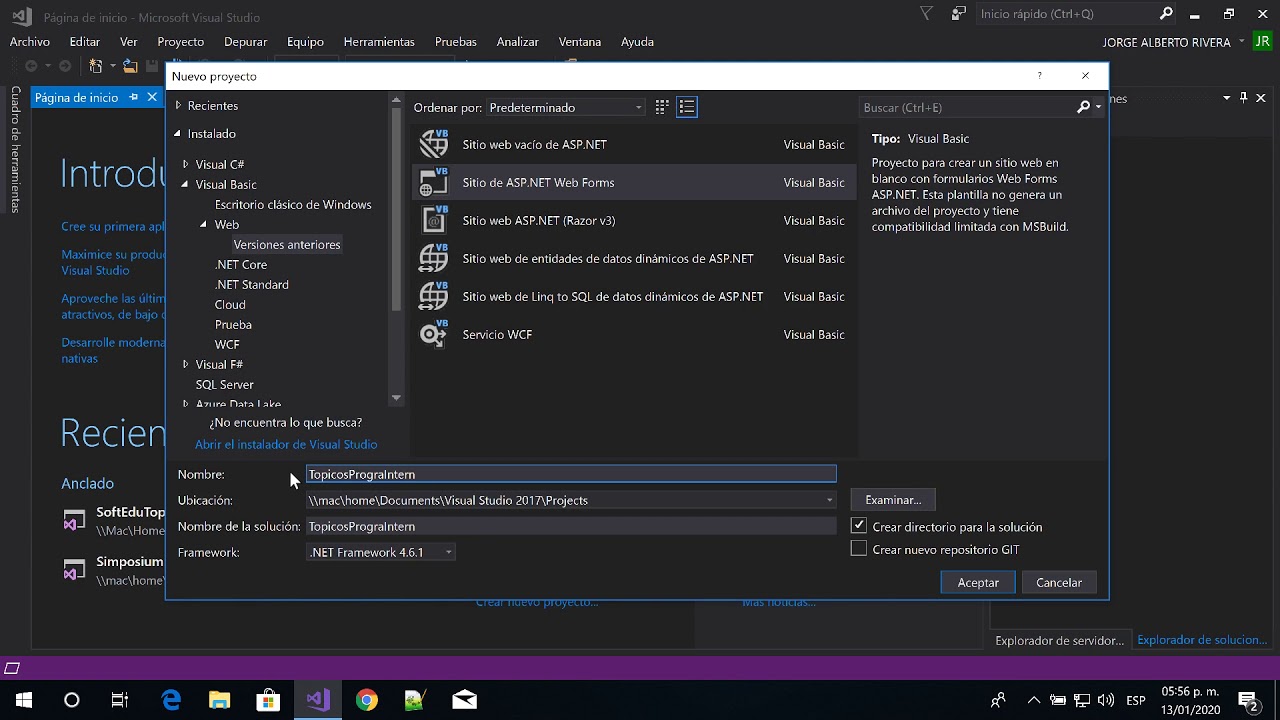Click the Linq to SQL template icon
1280x720 pixels.
pos(434,296)
